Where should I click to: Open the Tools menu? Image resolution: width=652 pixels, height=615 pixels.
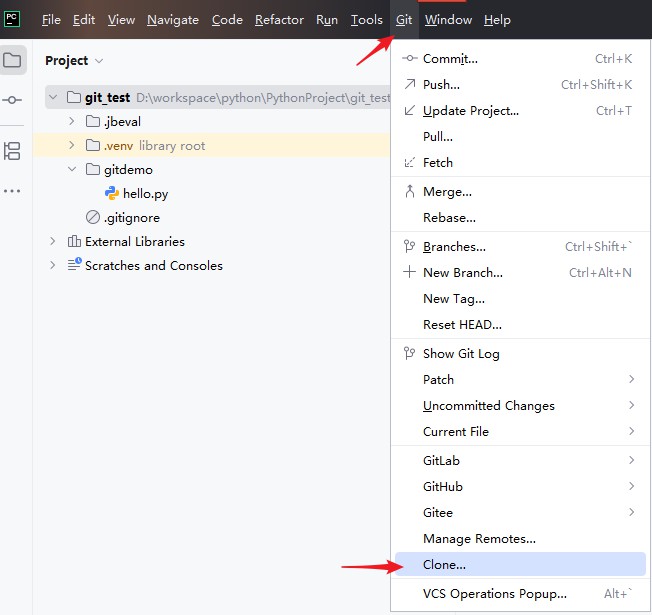[366, 20]
